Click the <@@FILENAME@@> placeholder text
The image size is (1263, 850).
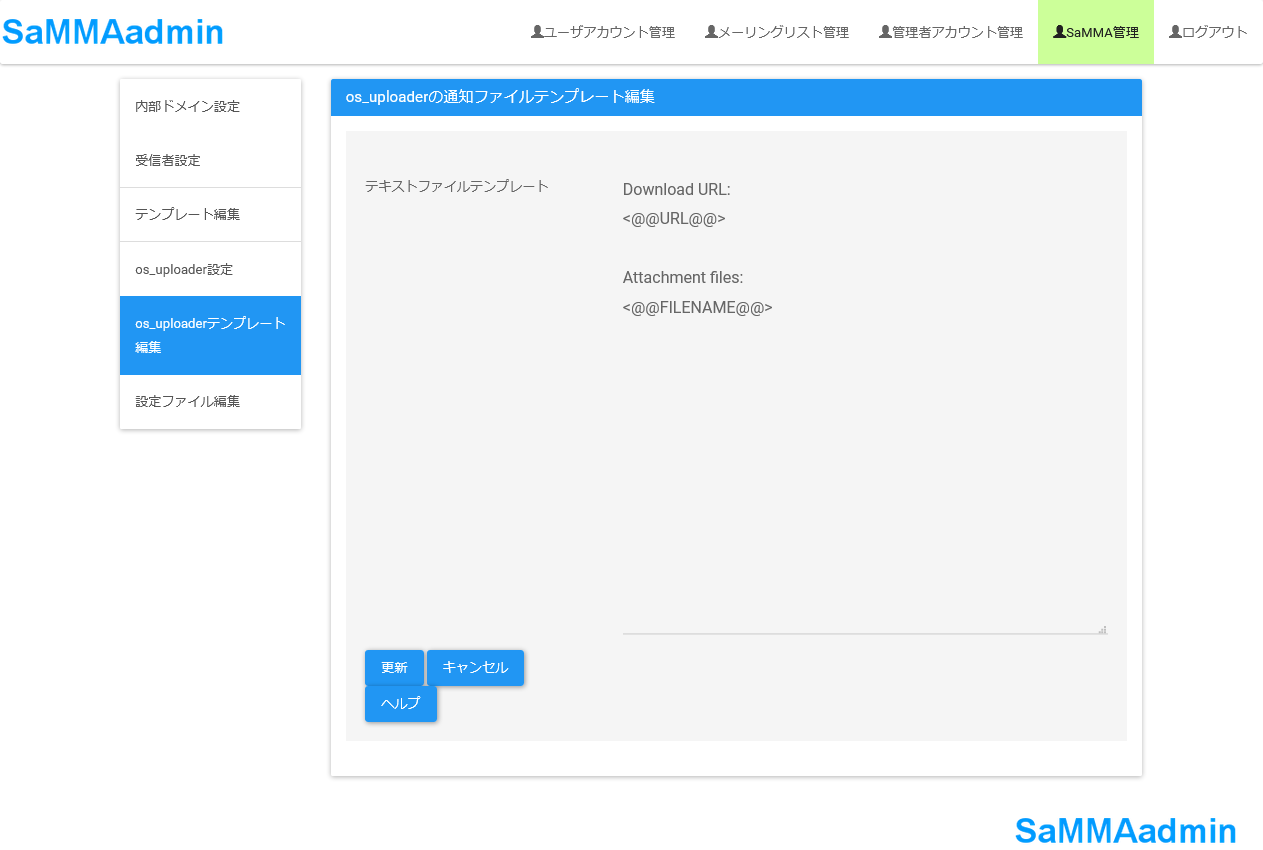click(x=698, y=308)
